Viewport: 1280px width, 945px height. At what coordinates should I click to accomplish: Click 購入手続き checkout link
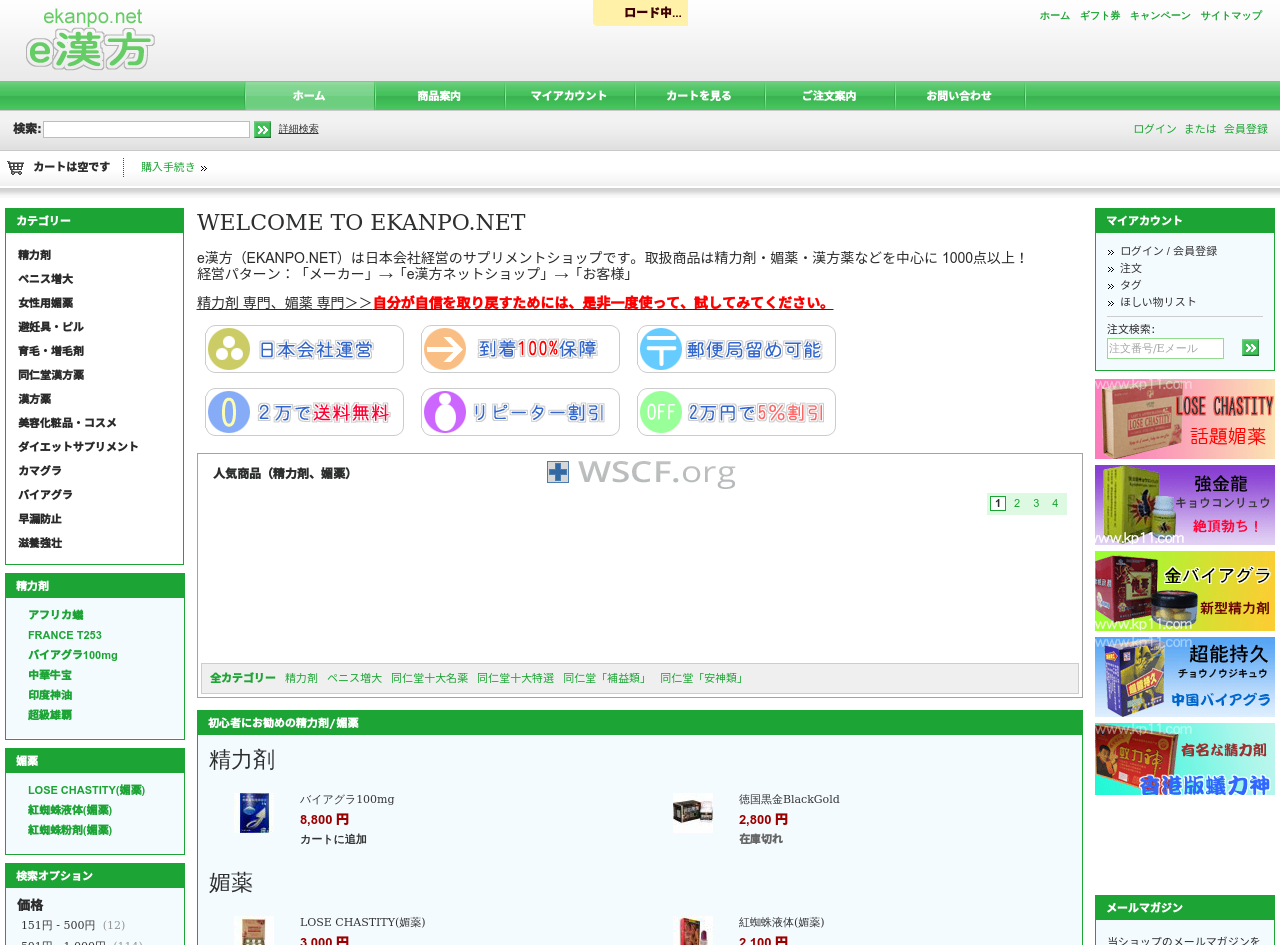coord(168,167)
